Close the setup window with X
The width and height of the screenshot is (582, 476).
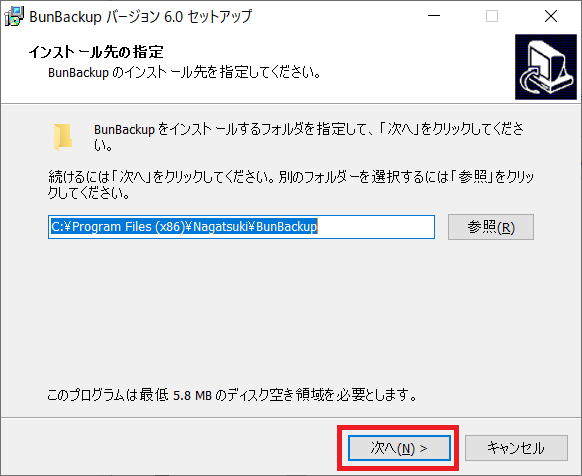(551, 16)
